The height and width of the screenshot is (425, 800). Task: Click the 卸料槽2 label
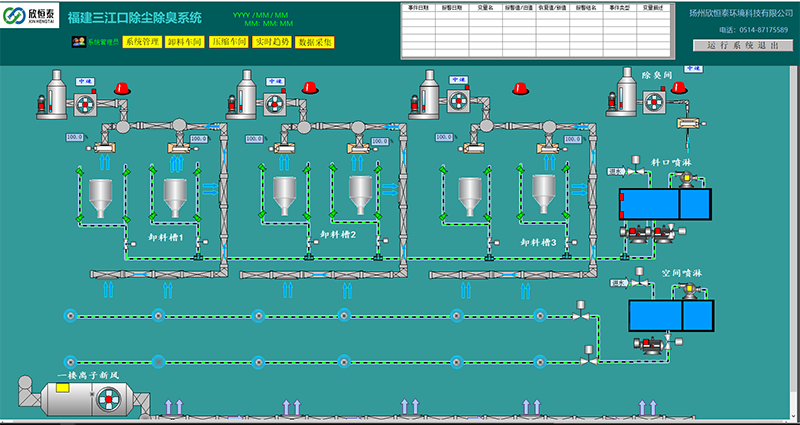tap(338, 235)
